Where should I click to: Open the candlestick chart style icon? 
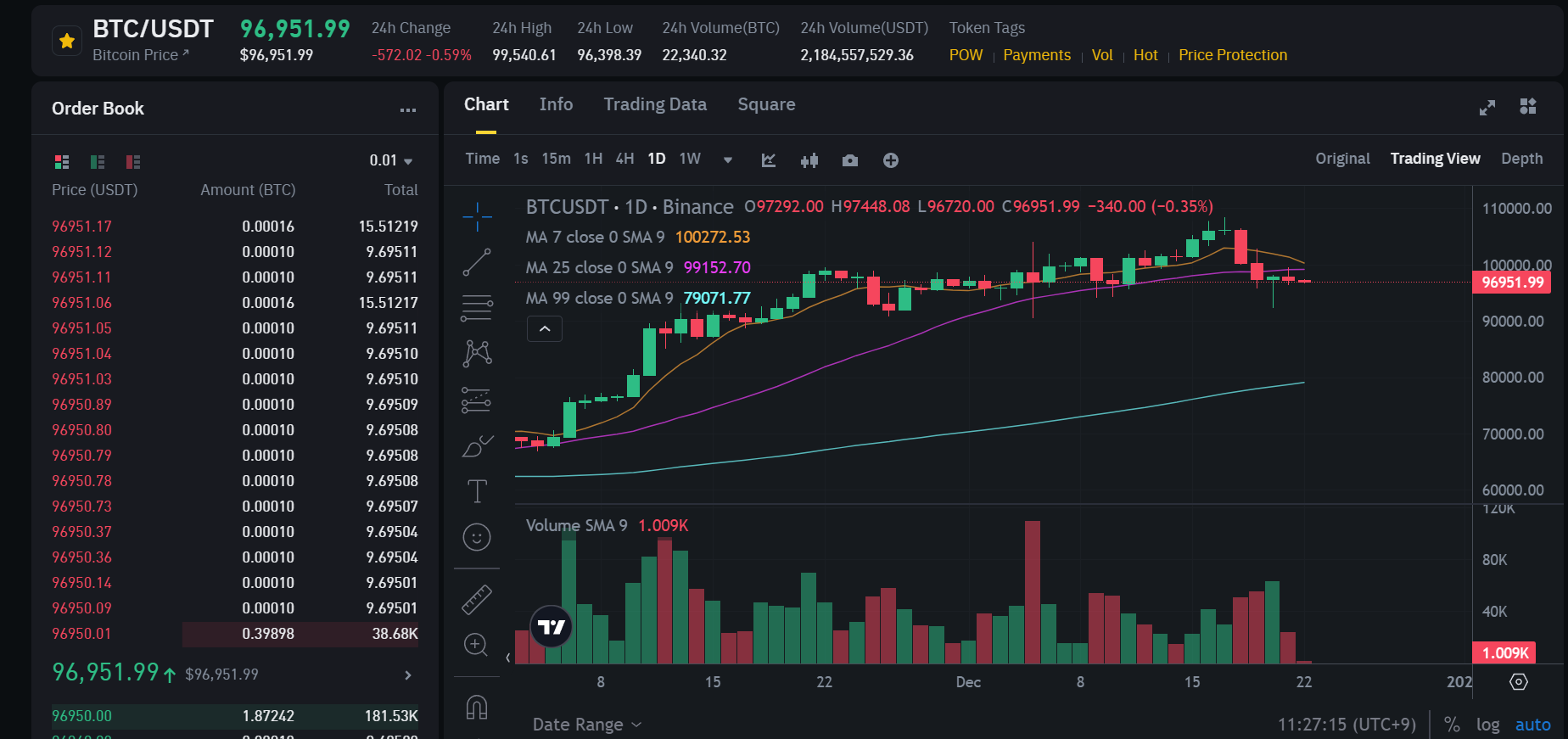(x=809, y=160)
